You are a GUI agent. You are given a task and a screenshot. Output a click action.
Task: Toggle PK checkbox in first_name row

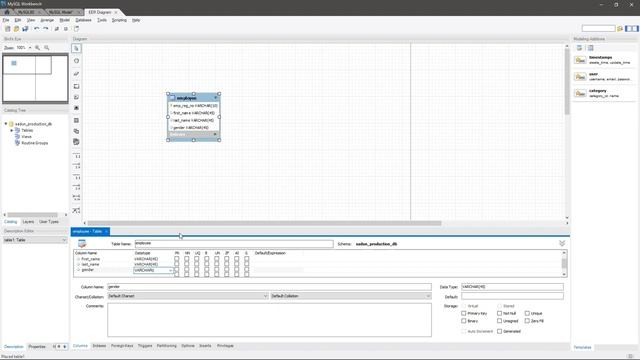[177, 259]
